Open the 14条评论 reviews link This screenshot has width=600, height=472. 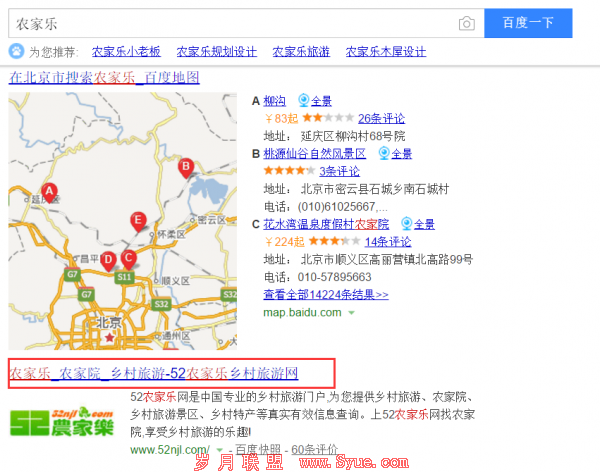point(388,242)
